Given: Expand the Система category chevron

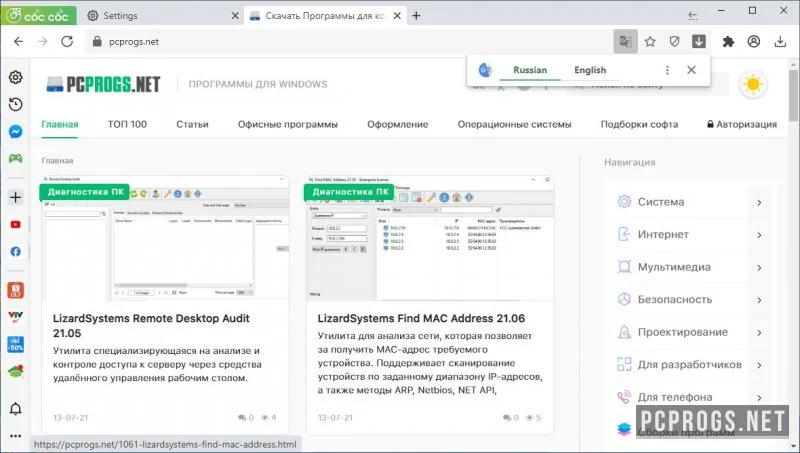Looking at the screenshot, I should (x=759, y=202).
